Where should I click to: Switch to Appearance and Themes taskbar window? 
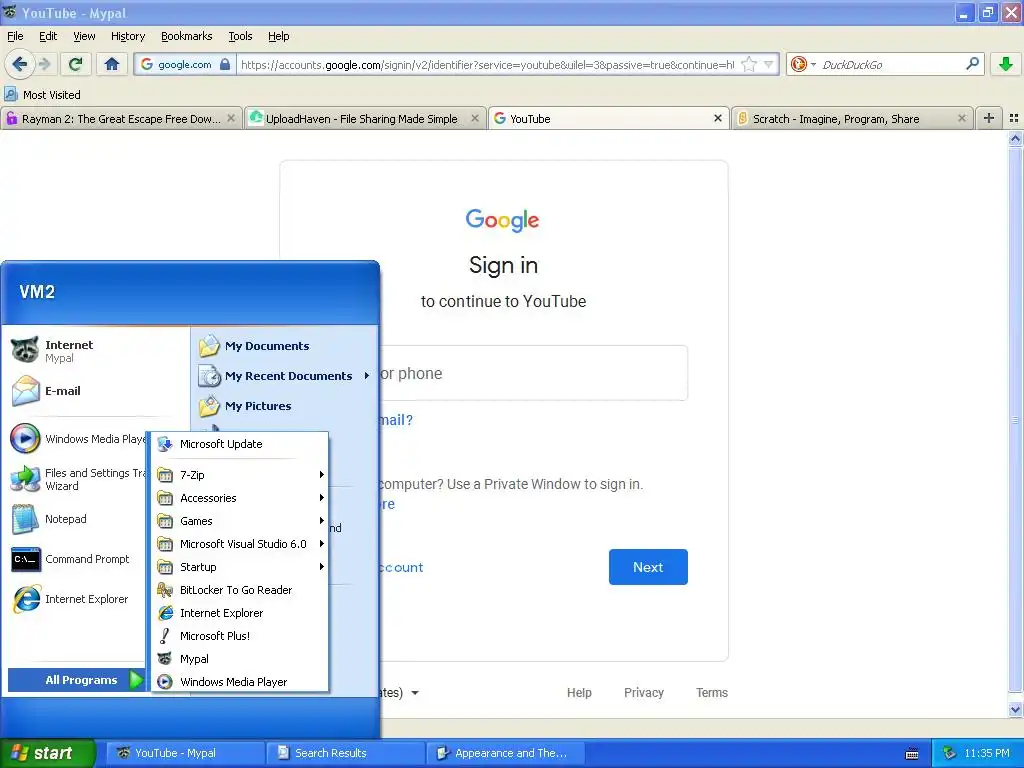coord(505,753)
